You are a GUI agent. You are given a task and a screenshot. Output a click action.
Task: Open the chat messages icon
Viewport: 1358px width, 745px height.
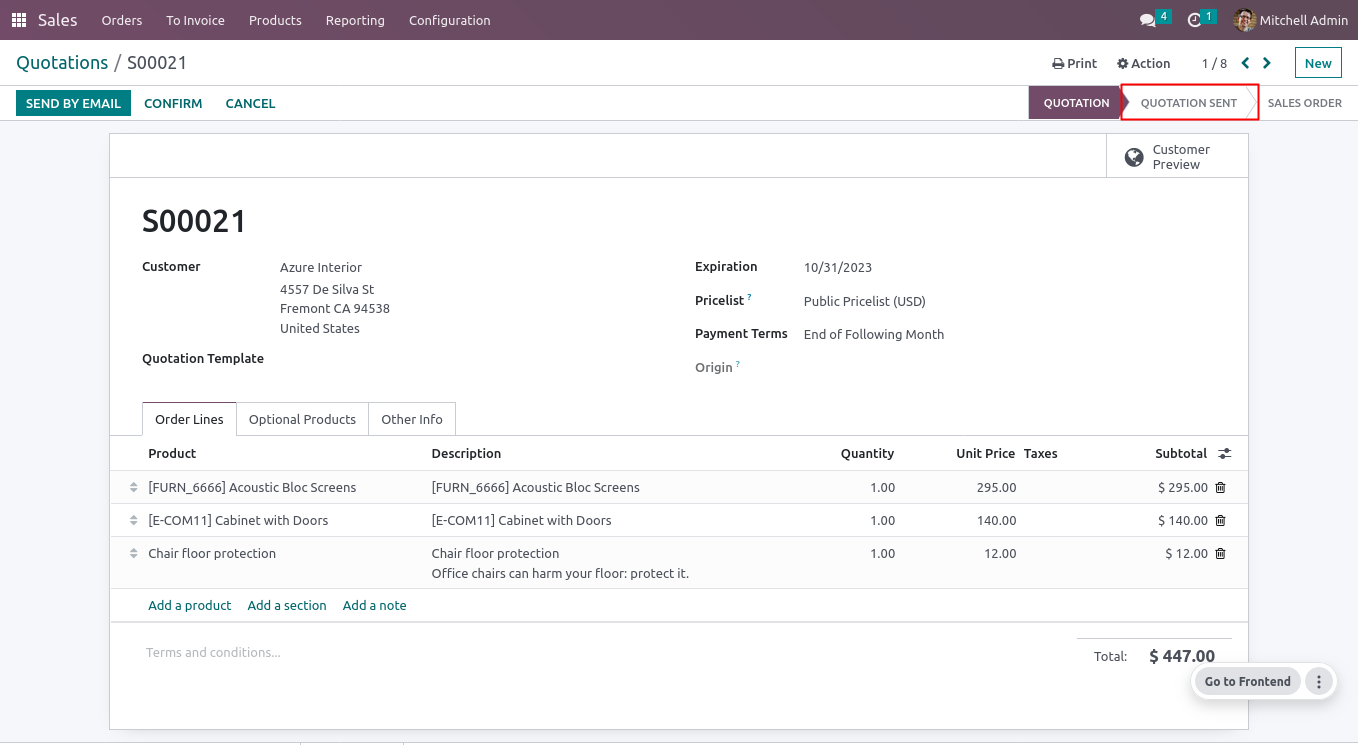tap(1148, 20)
